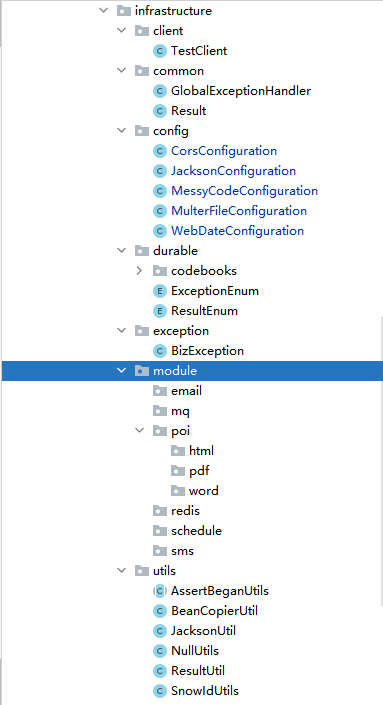This screenshot has width=383, height=705.
Task: Click the codebooks folder icon
Action: click(160, 271)
